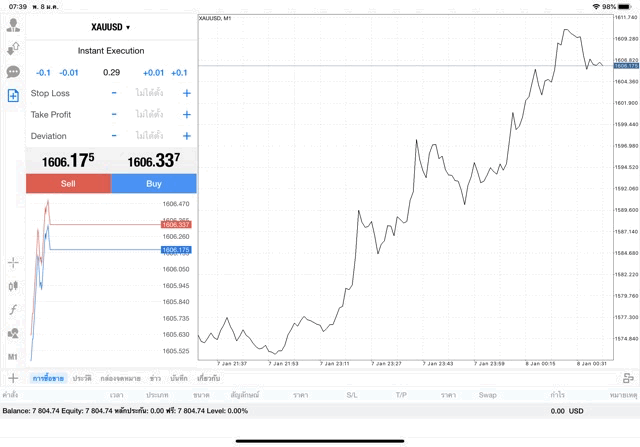
Task: Increase Stop Loss with plus button
Action: (186, 93)
